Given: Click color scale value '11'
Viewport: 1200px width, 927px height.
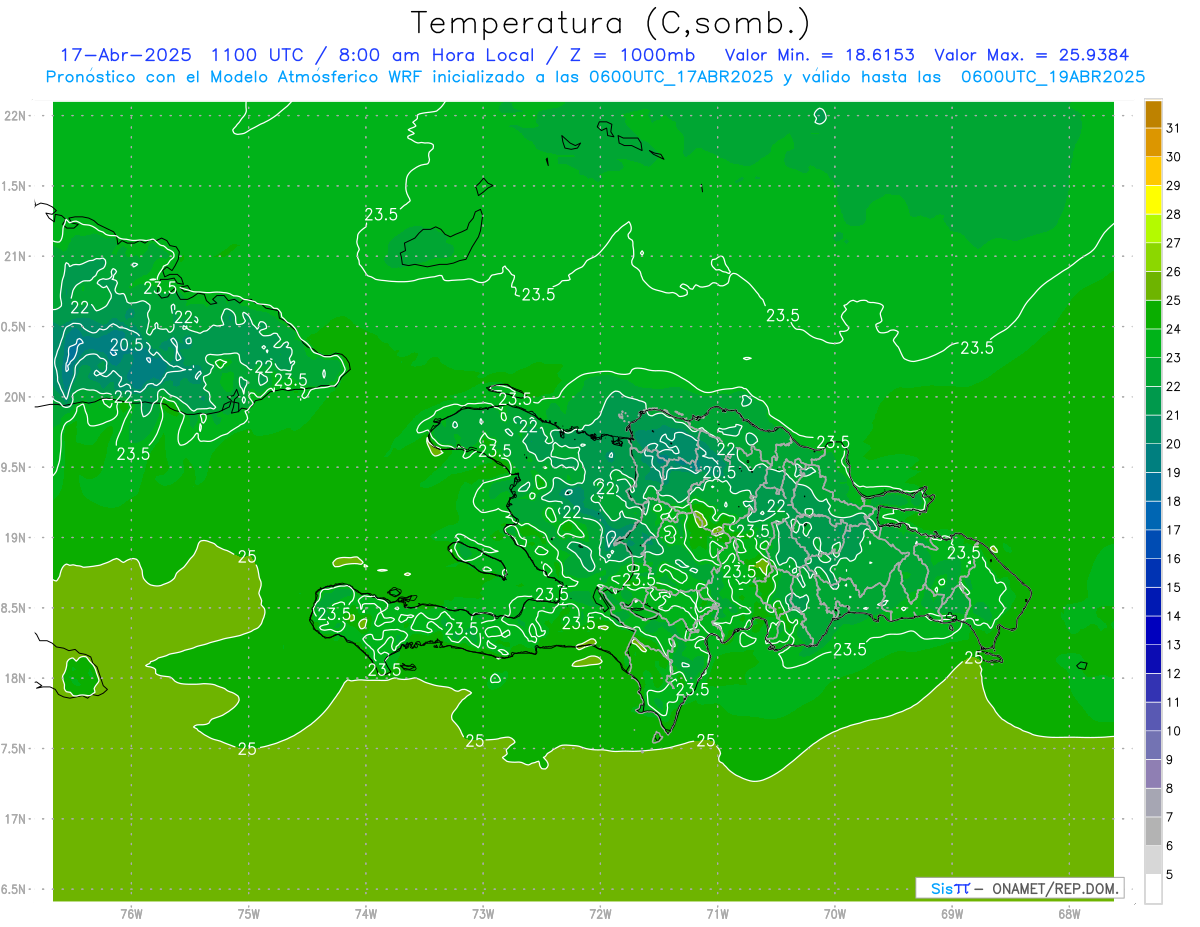Looking at the screenshot, I should click(x=1174, y=702).
